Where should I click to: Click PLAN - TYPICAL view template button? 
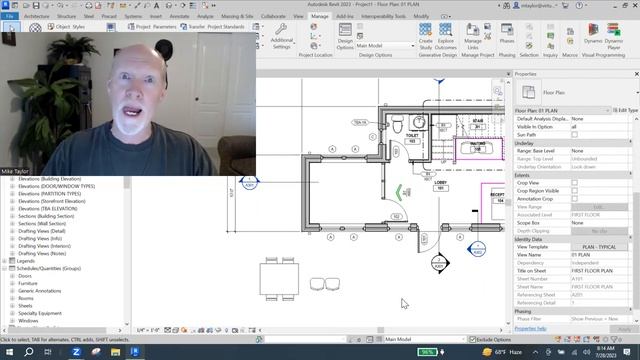click(x=599, y=247)
